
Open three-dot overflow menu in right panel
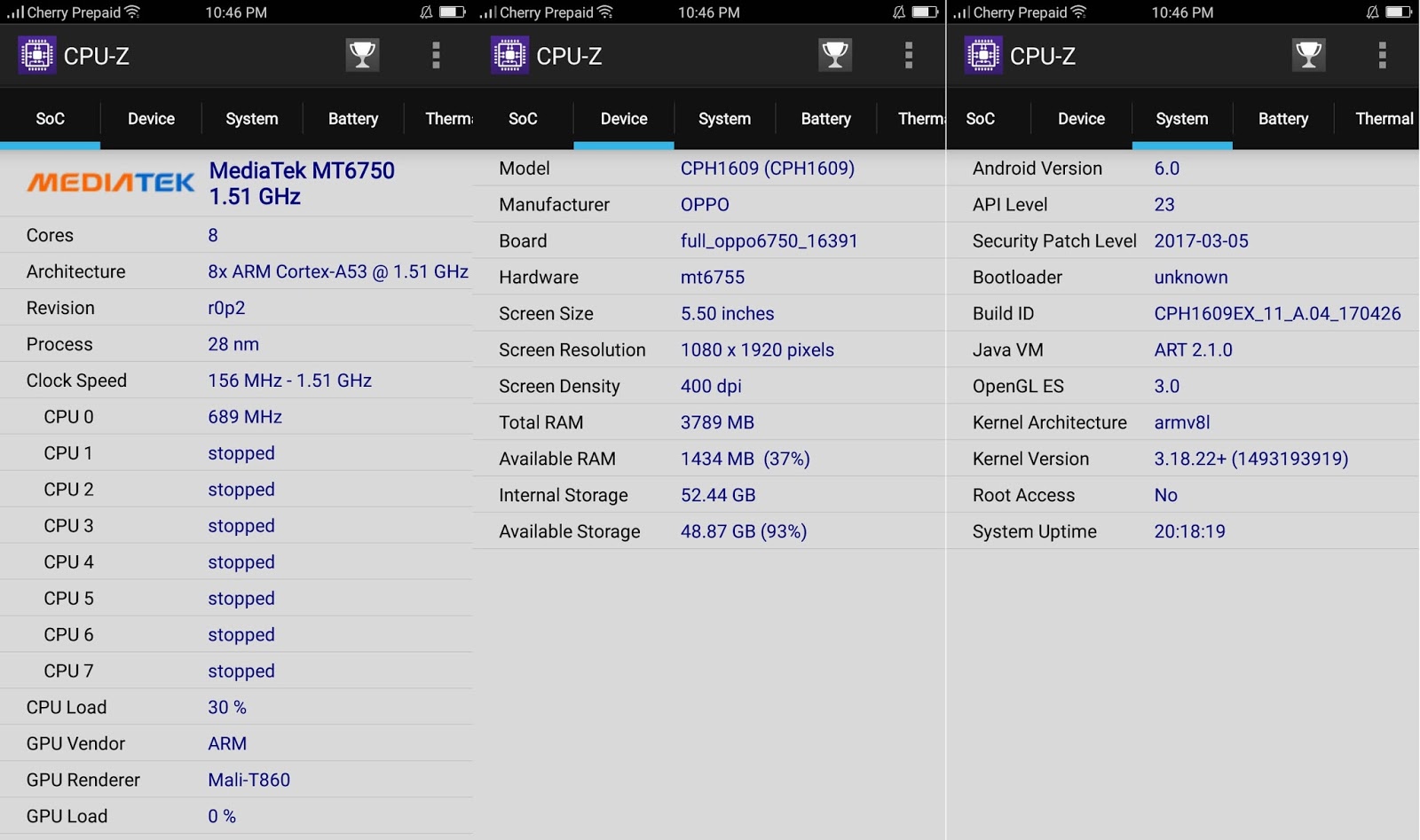(1382, 55)
